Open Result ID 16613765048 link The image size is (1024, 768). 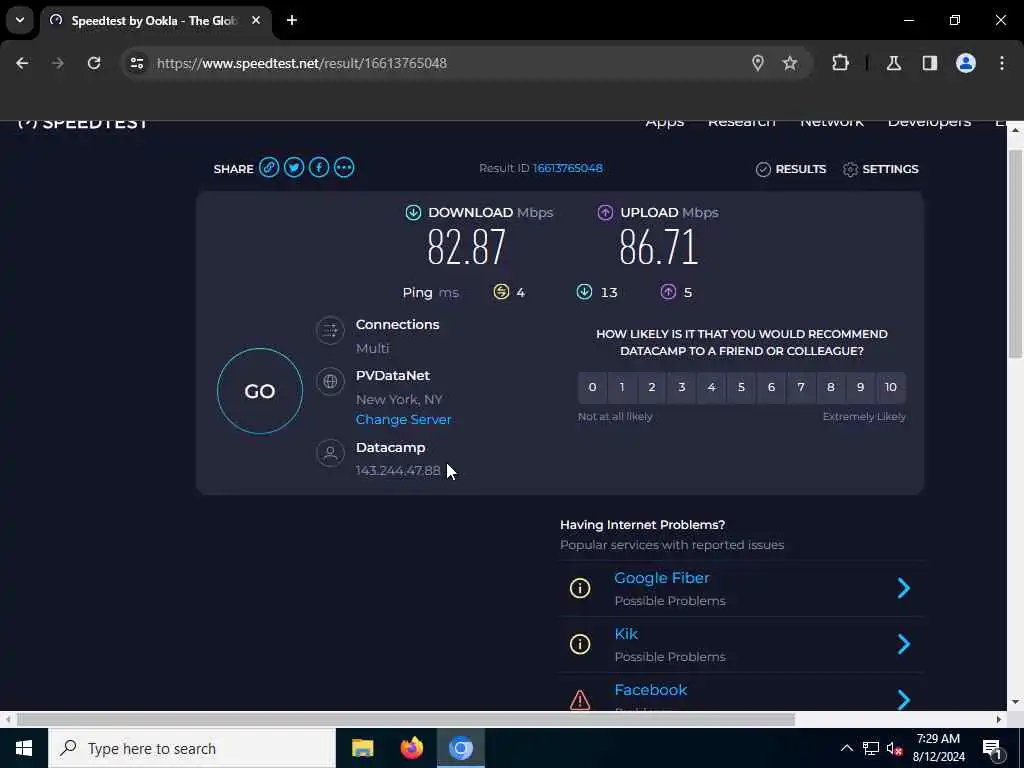[568, 168]
